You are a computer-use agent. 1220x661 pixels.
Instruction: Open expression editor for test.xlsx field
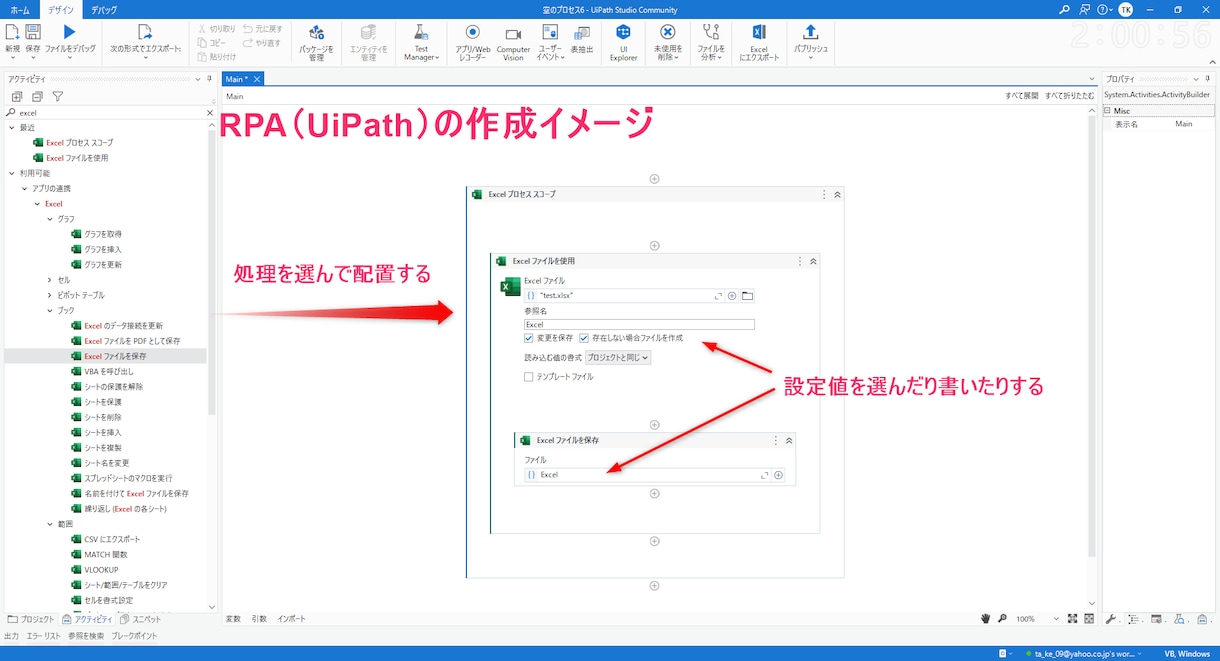pyautogui.click(x=718, y=296)
